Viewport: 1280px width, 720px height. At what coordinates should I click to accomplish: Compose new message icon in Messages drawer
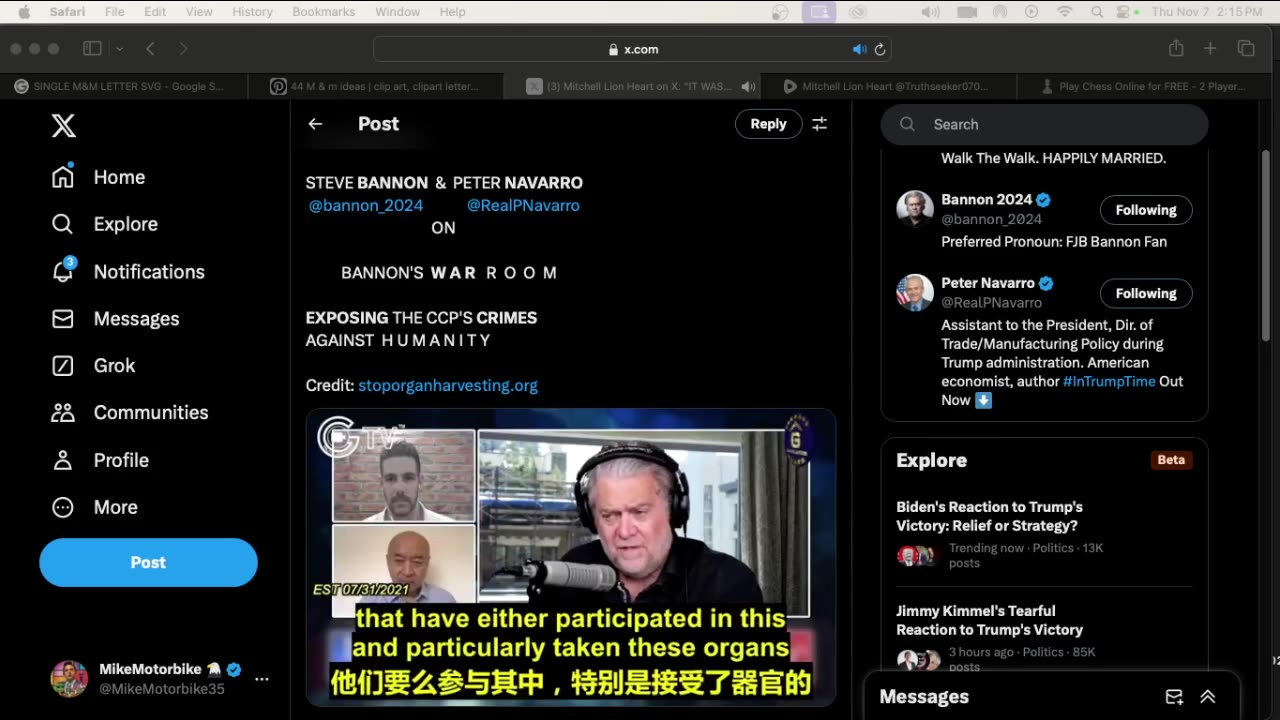click(x=1174, y=697)
